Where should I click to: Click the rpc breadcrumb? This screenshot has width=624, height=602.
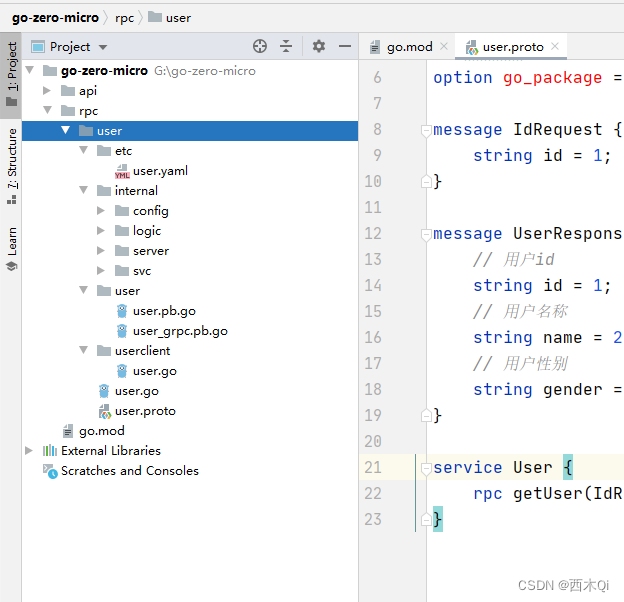tap(125, 18)
